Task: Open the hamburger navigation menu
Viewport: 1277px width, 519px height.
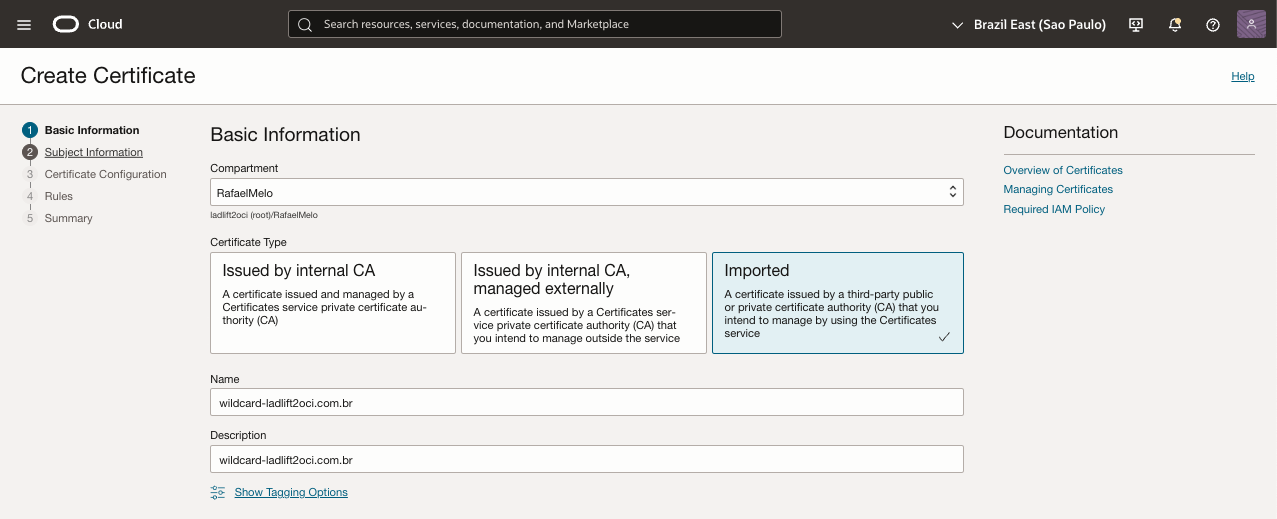Action: [x=24, y=24]
